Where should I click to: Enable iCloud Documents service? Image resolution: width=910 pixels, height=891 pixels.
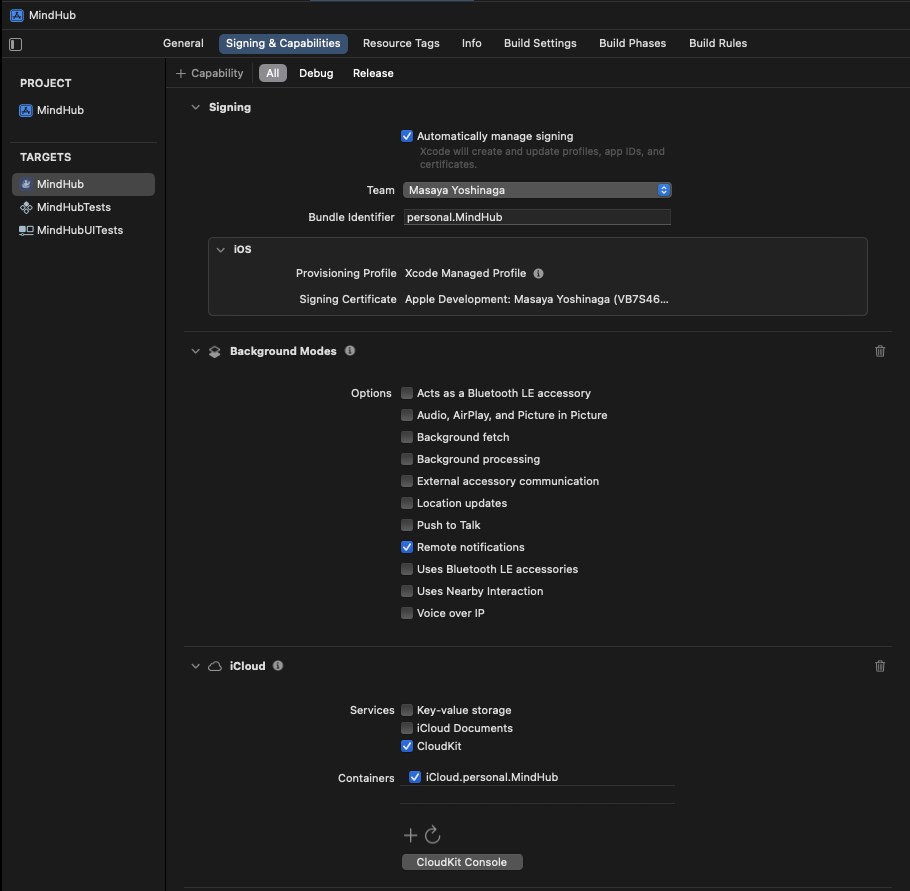[x=407, y=728]
